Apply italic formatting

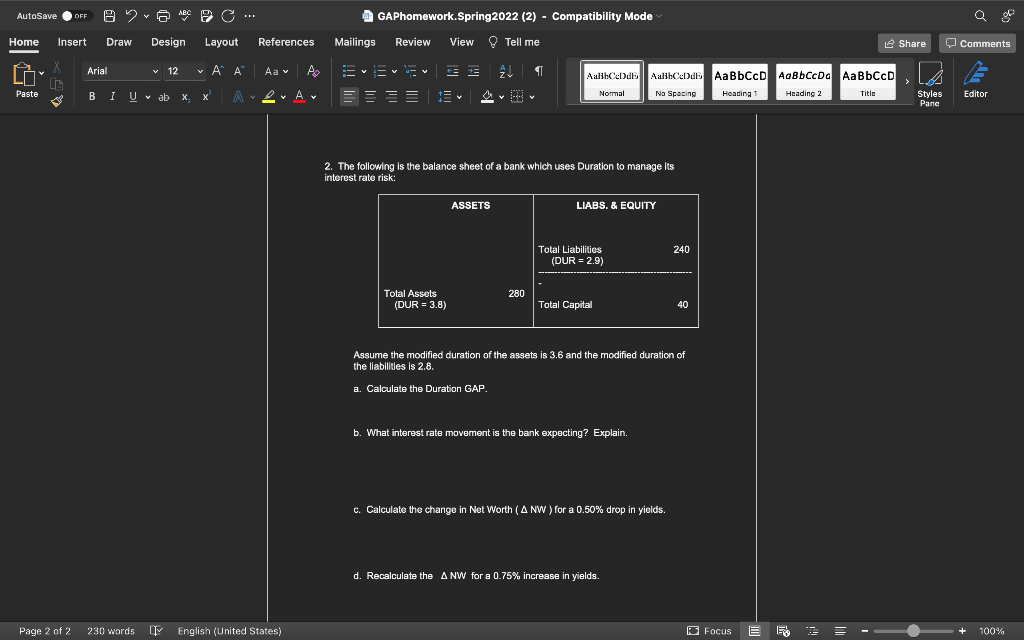[113, 96]
